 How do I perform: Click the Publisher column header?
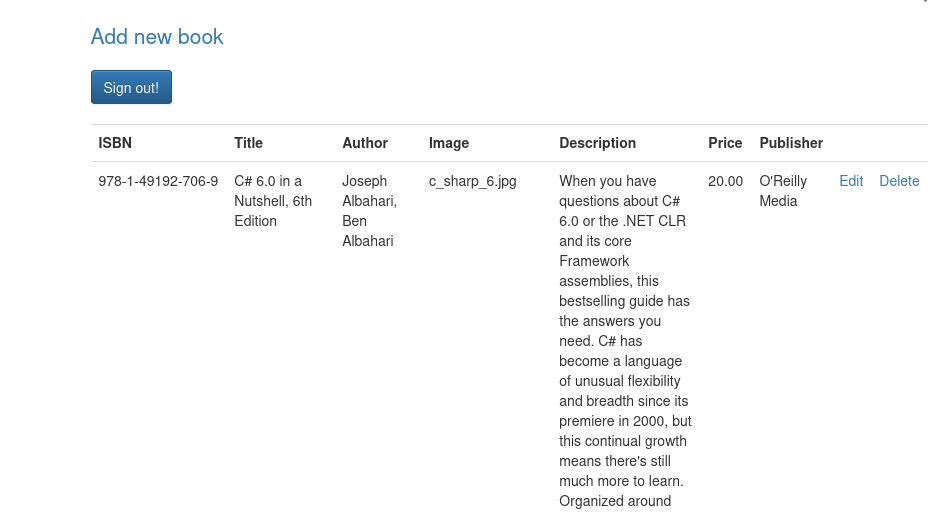point(791,143)
